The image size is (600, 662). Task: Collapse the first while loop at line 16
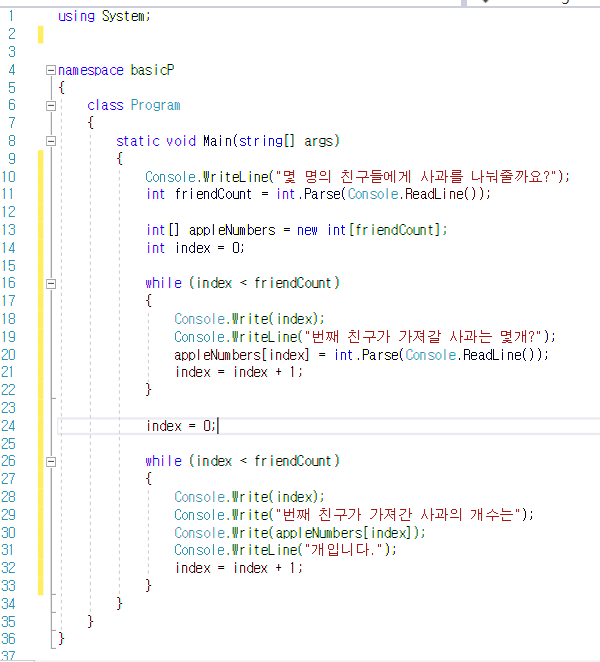(x=51, y=284)
